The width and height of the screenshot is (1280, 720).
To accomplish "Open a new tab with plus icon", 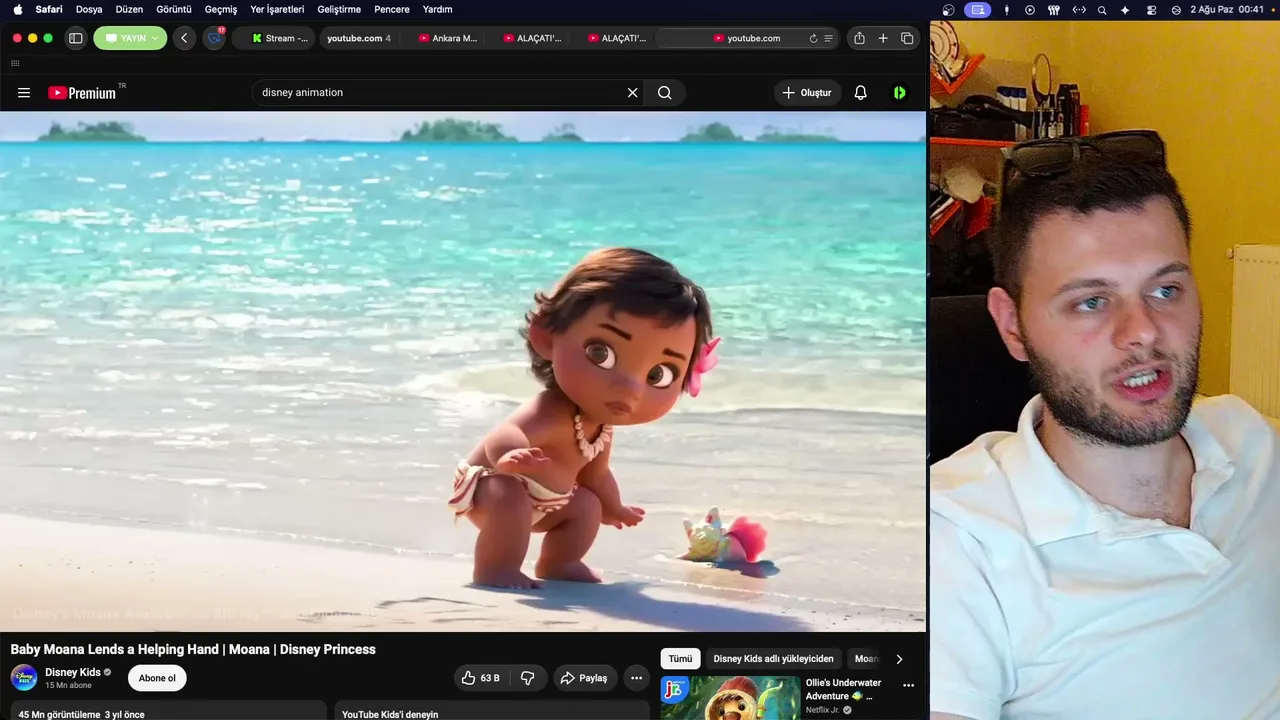I will [x=883, y=38].
